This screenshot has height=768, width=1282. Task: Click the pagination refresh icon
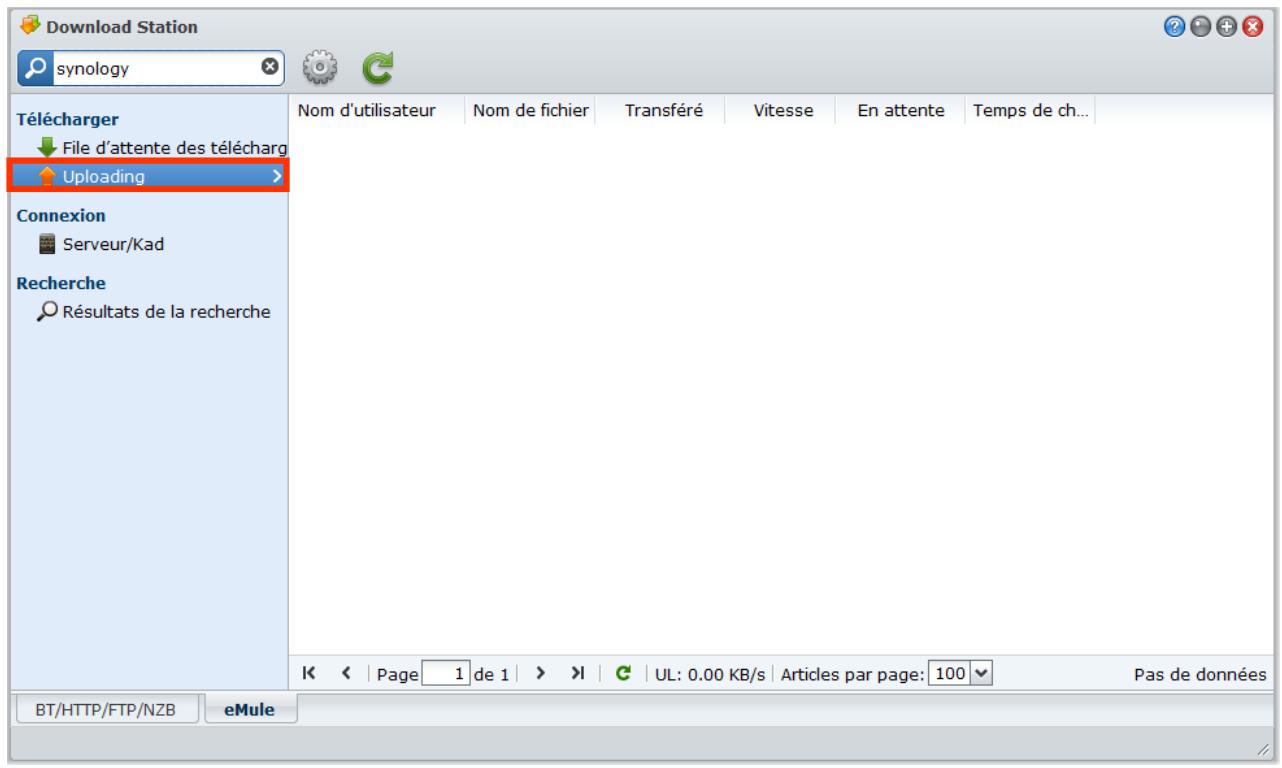(x=623, y=674)
